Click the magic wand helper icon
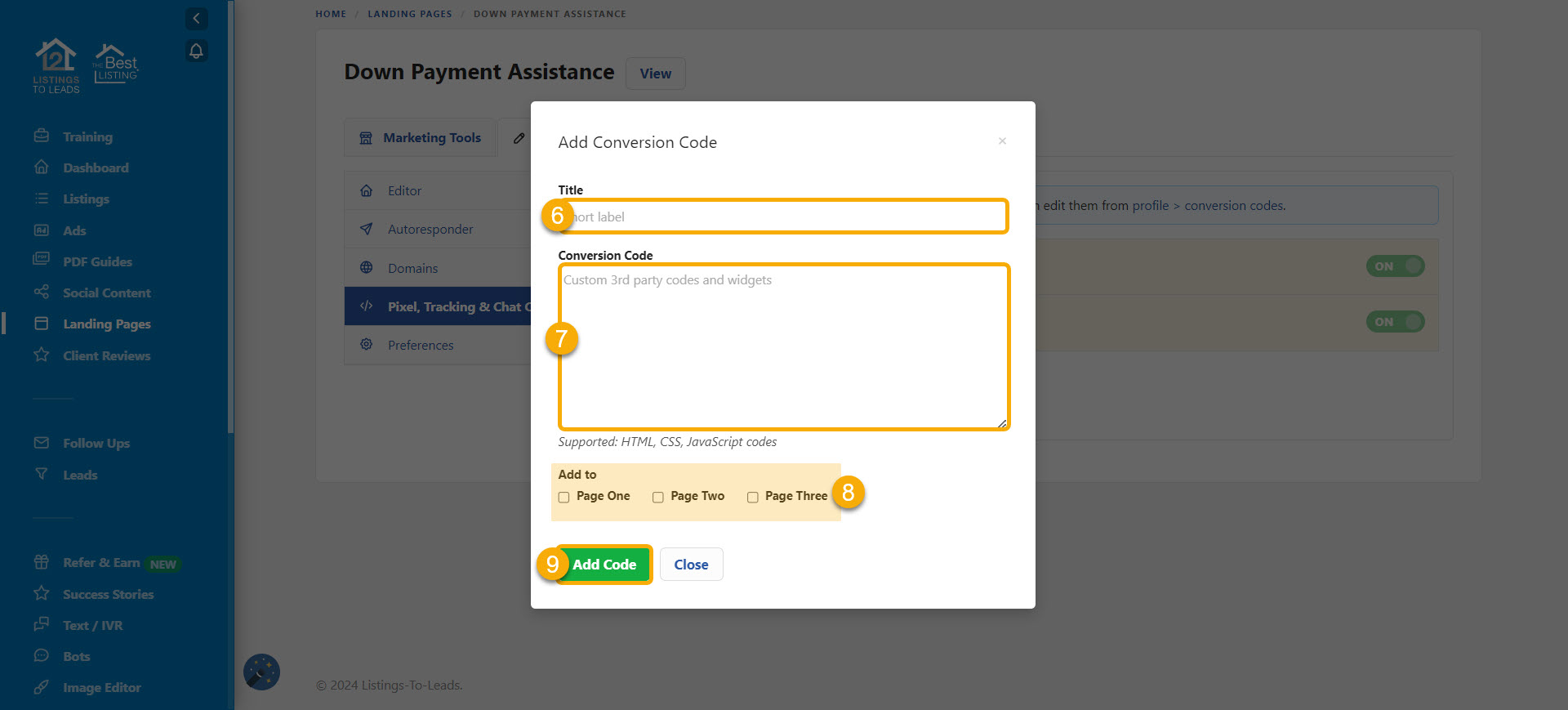1568x710 pixels. (261, 672)
